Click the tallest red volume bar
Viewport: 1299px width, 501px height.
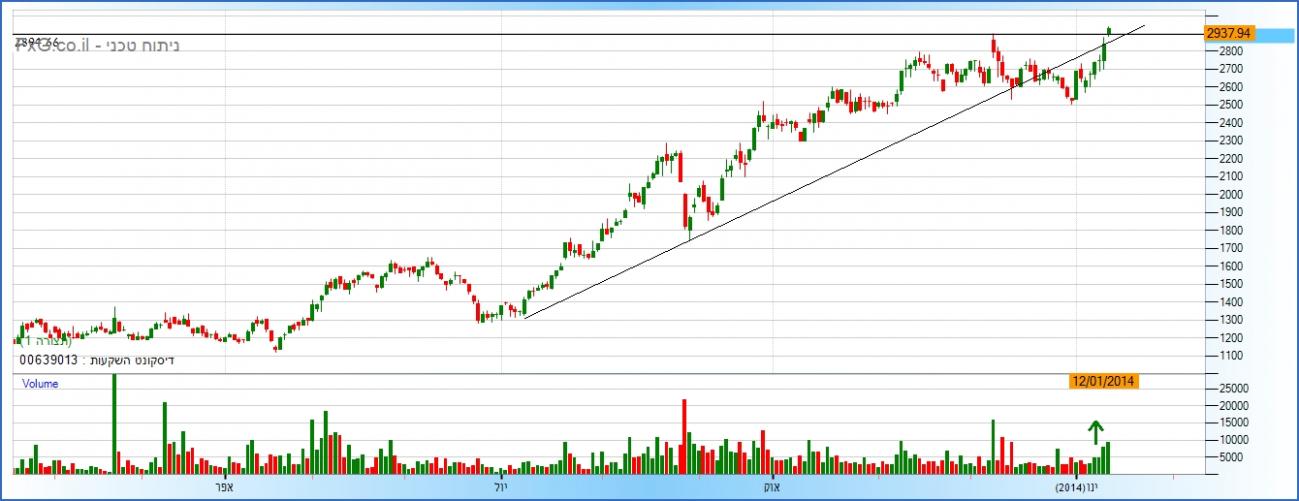coord(685,436)
